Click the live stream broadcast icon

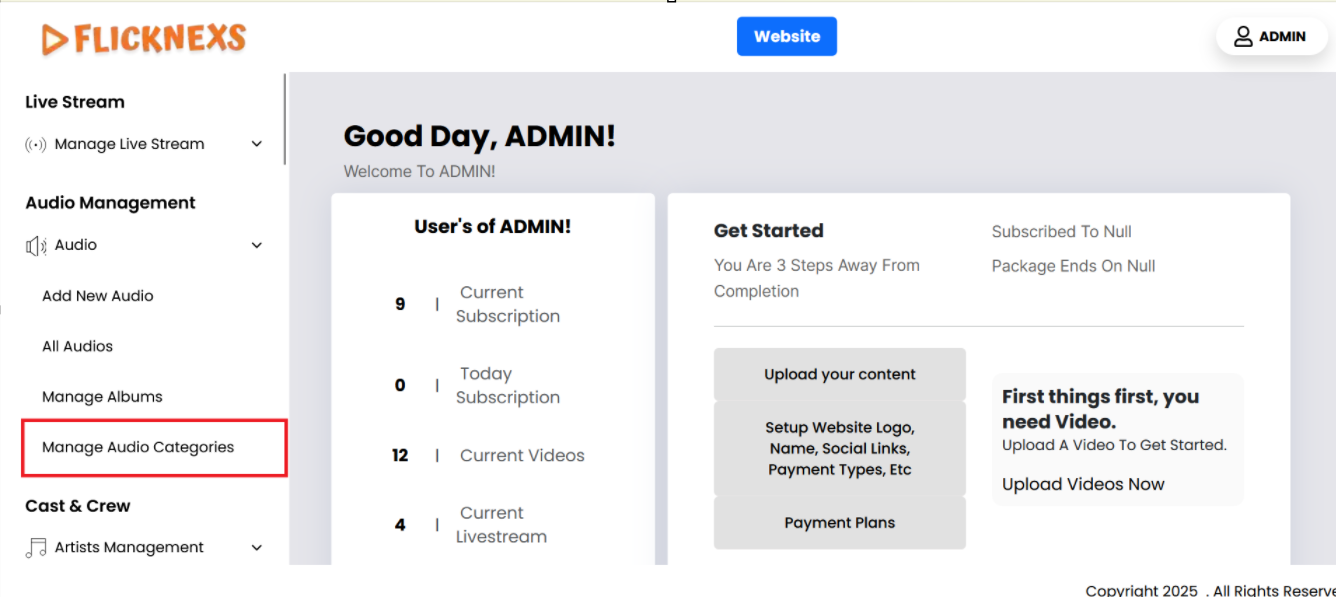point(36,144)
